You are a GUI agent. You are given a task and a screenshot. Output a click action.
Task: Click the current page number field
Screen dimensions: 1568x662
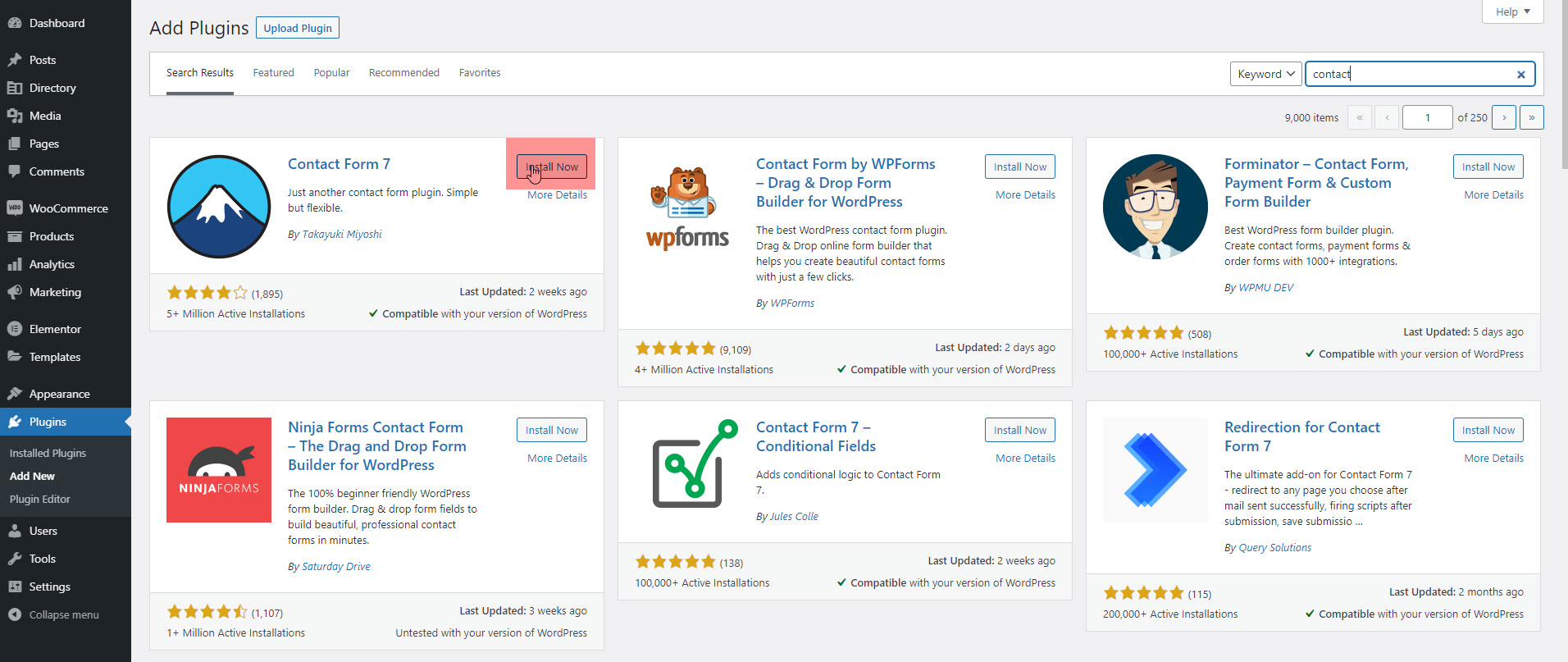(x=1428, y=117)
